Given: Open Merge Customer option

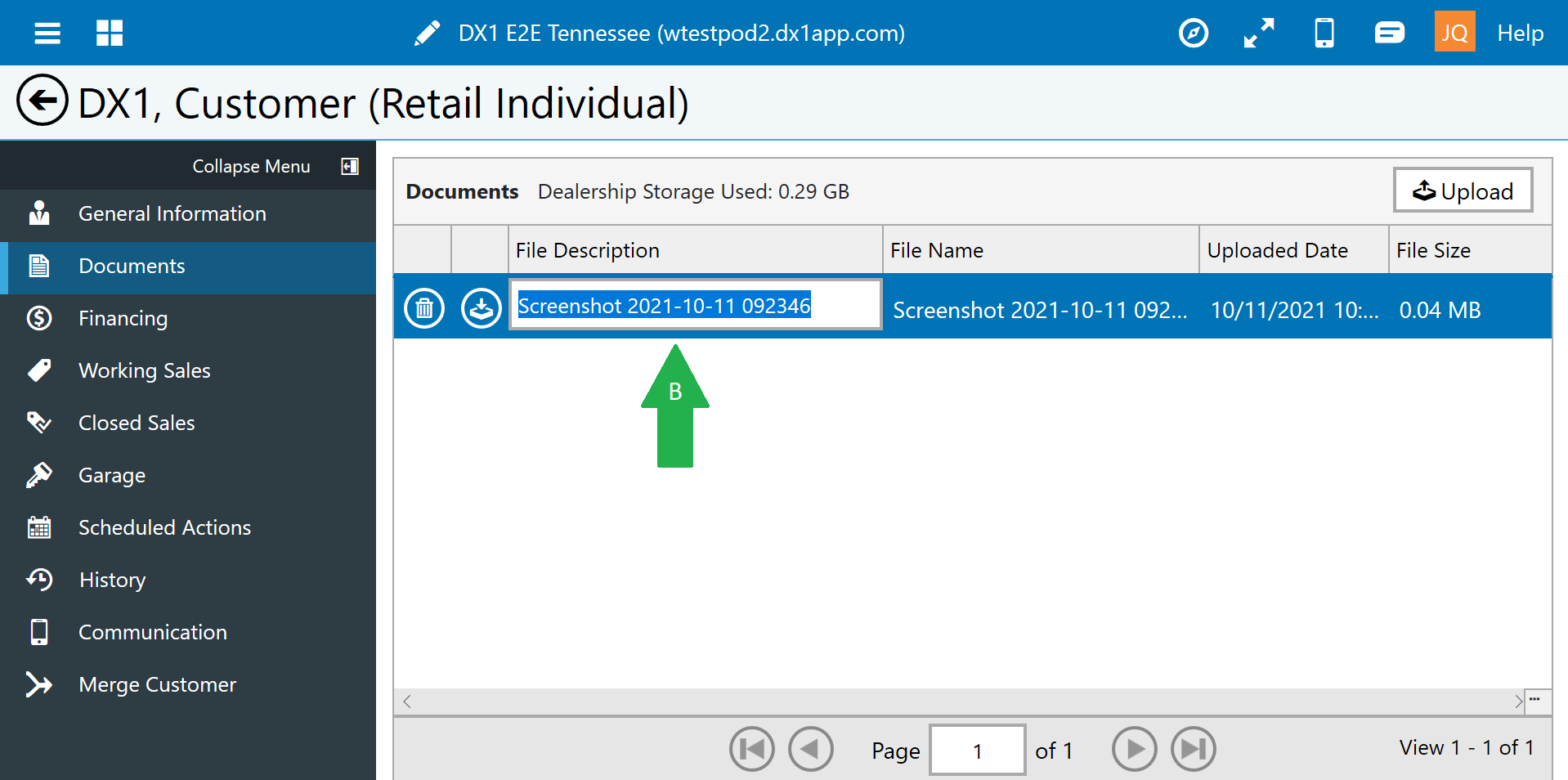Looking at the screenshot, I should (x=188, y=685).
